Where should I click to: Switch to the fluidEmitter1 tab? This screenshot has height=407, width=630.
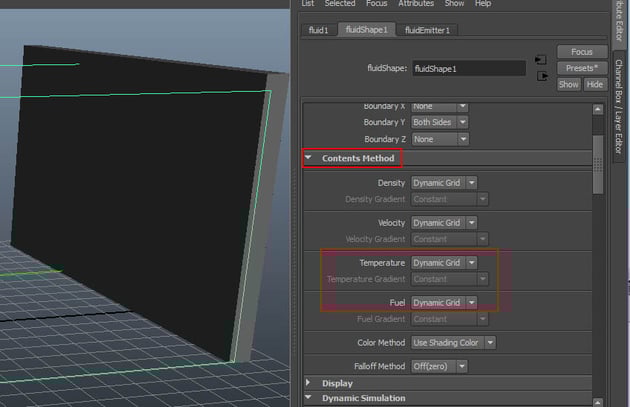click(427, 30)
